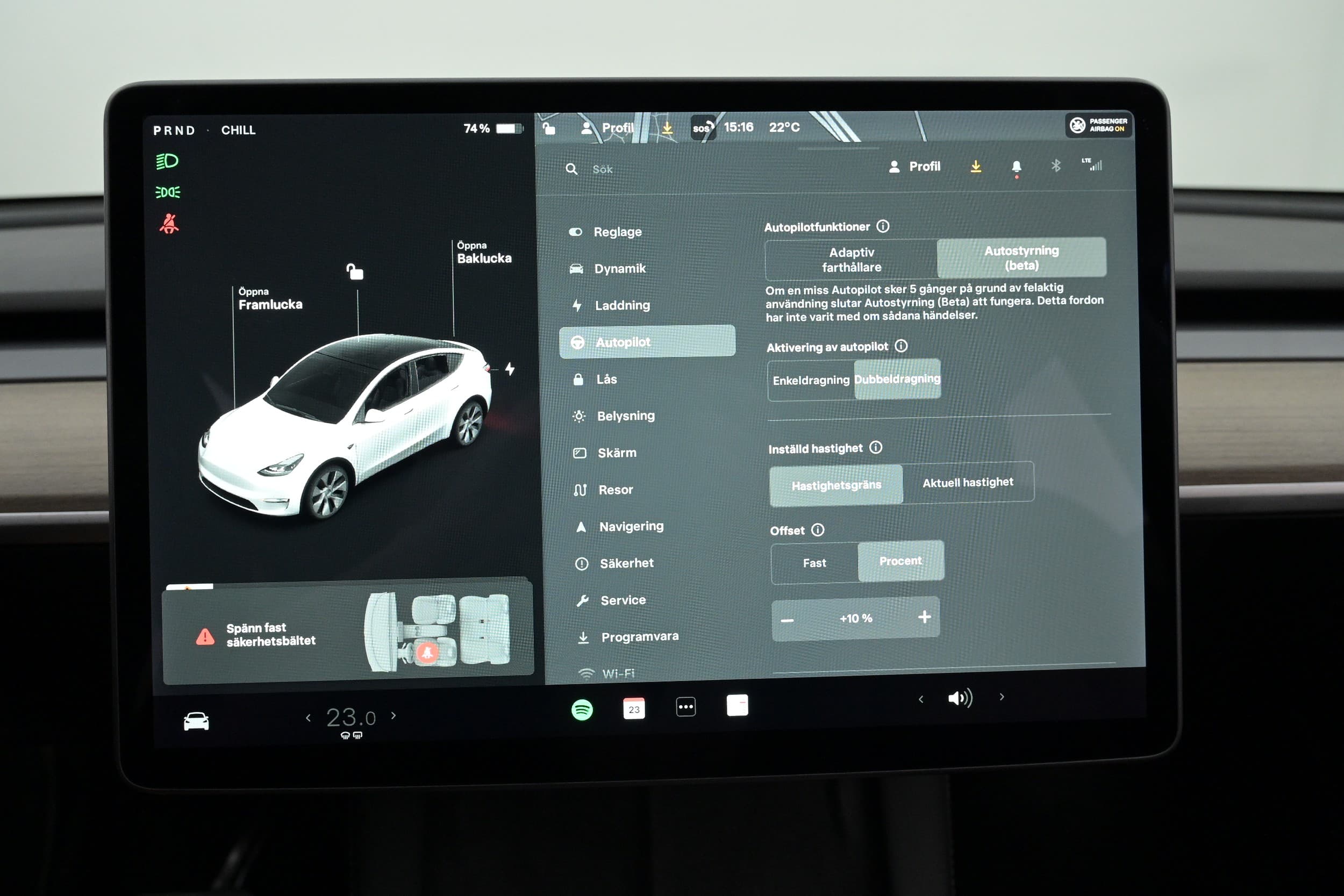Tap the SOS emergency icon
The image size is (1344, 896).
[x=703, y=128]
